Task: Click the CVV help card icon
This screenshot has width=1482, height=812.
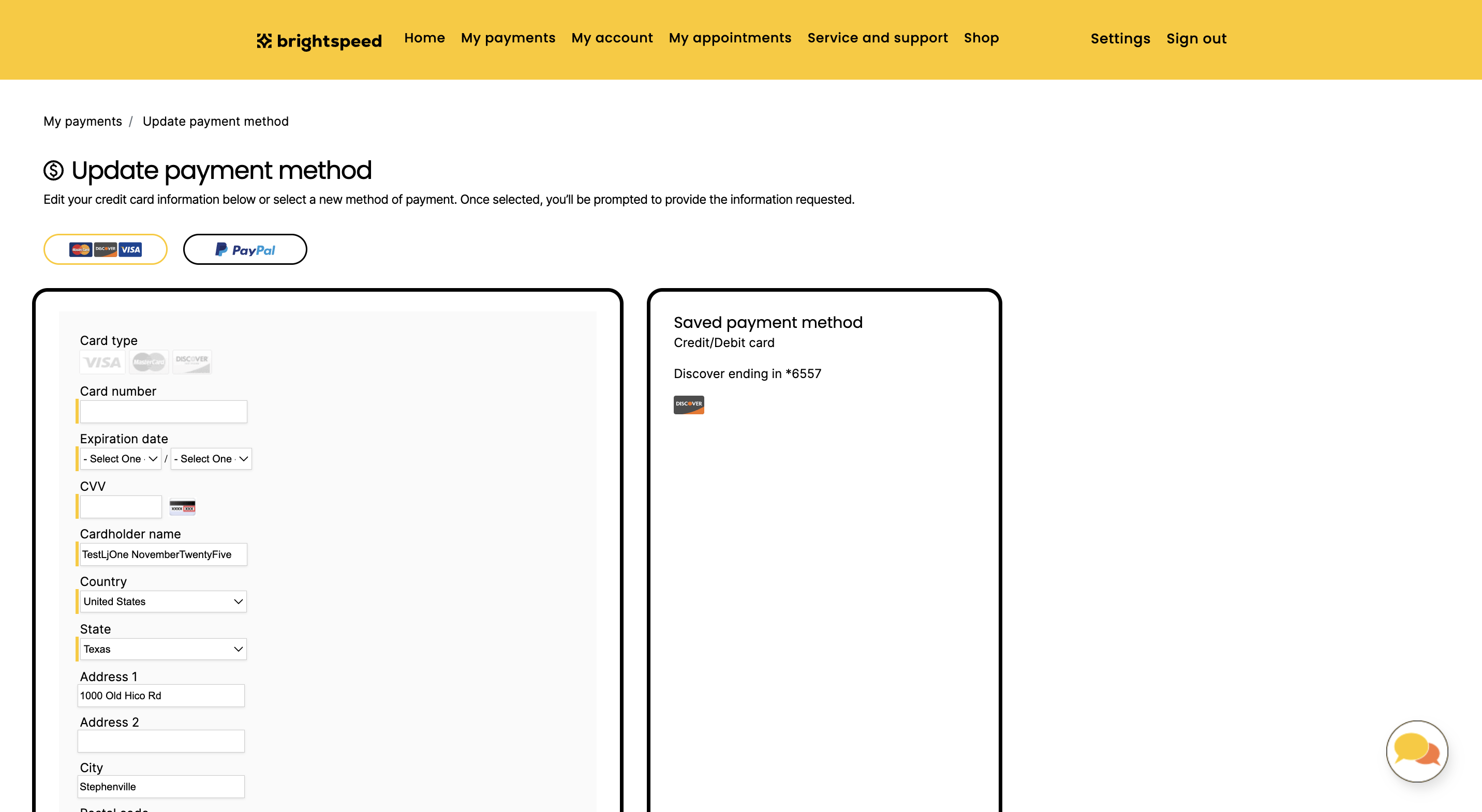Action: [182, 507]
